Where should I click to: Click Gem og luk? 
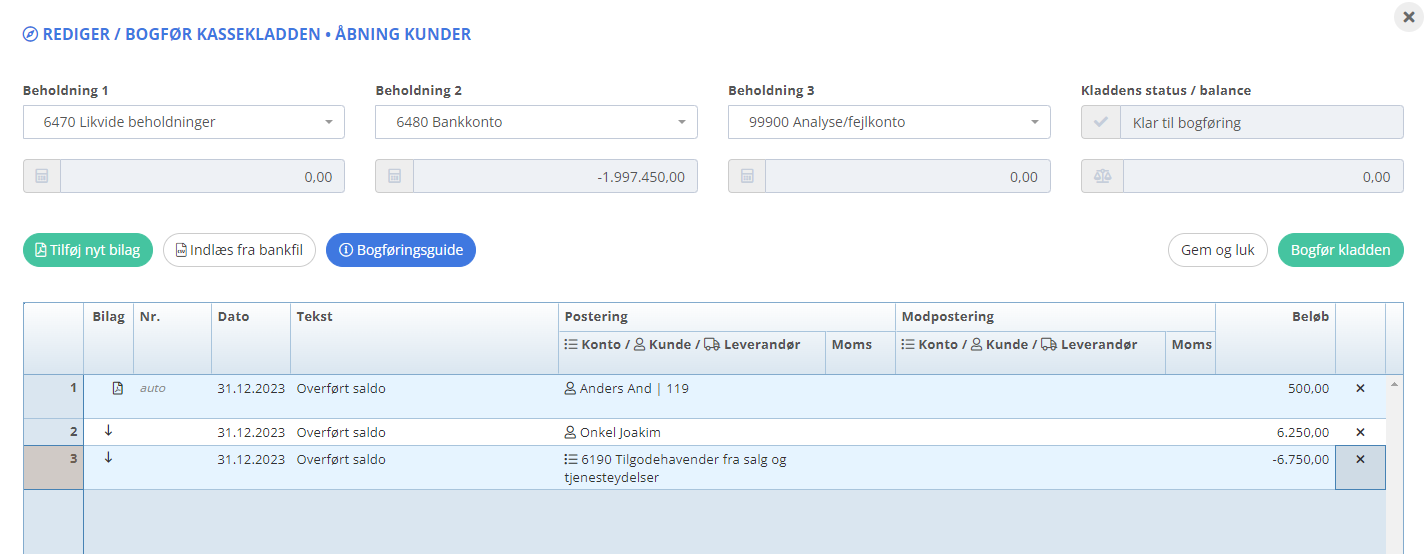coord(1217,250)
